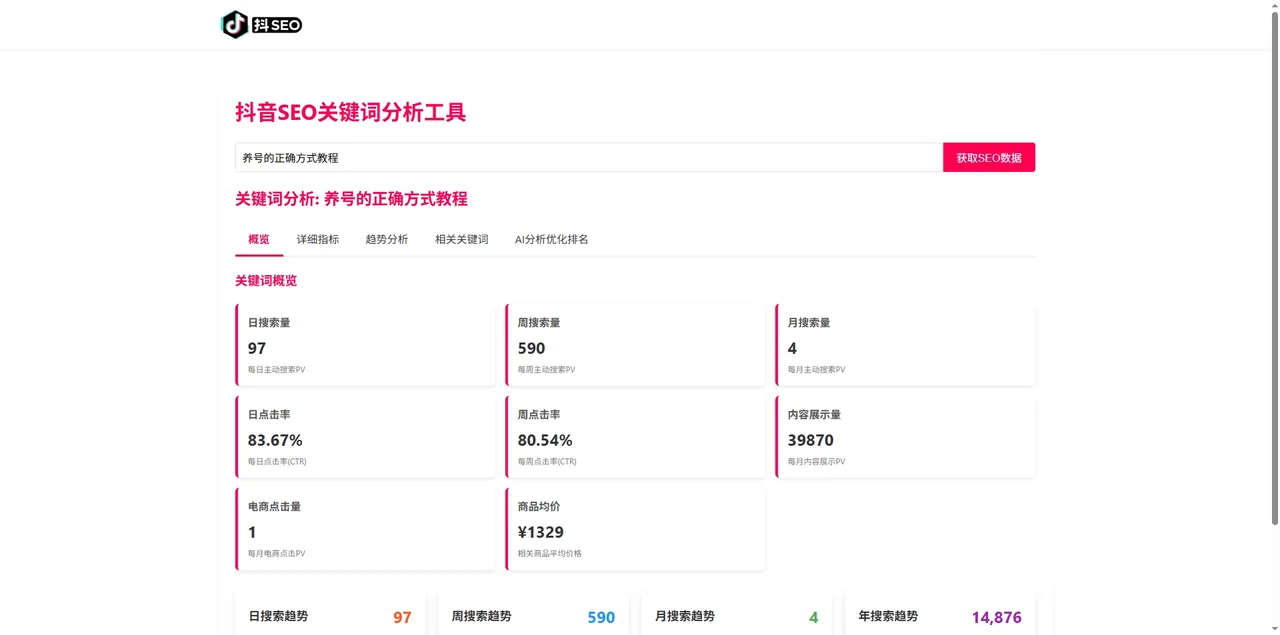Click the 抖音SEO关键词分析工具 heading

pos(351,112)
